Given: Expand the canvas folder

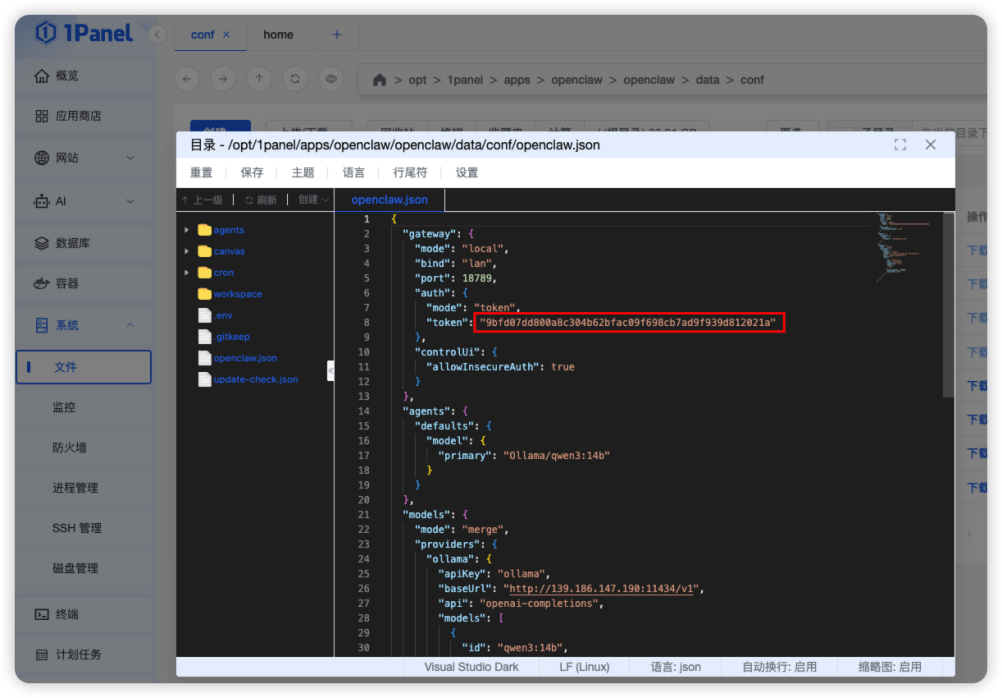Looking at the screenshot, I should pyautogui.click(x=187, y=252).
